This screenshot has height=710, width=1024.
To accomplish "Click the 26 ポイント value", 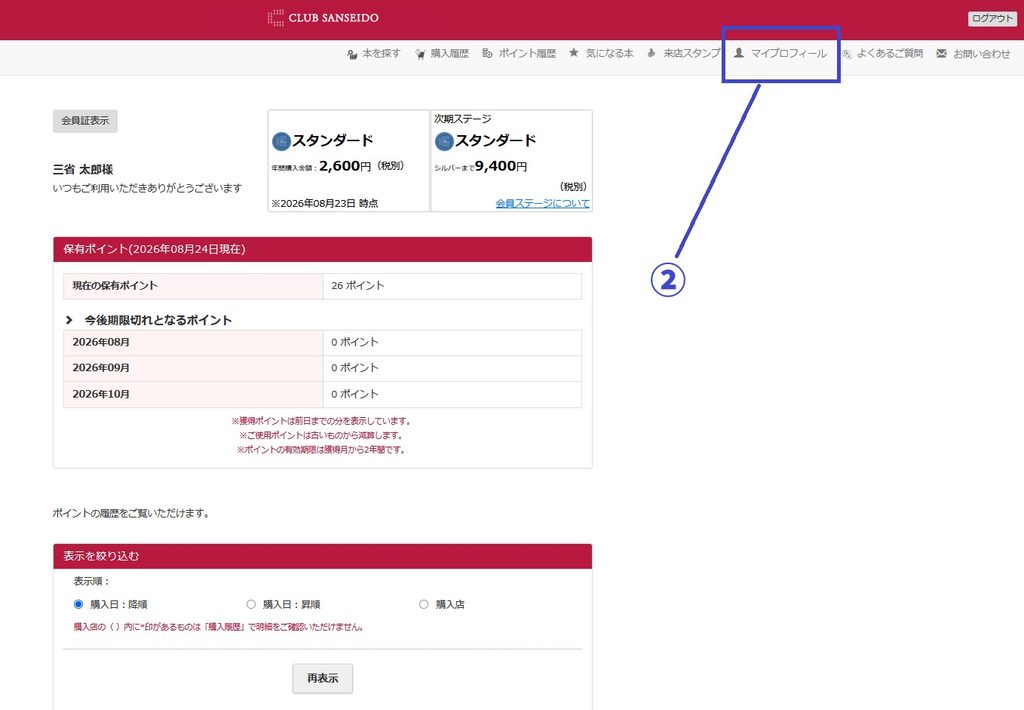I will pos(358,285).
